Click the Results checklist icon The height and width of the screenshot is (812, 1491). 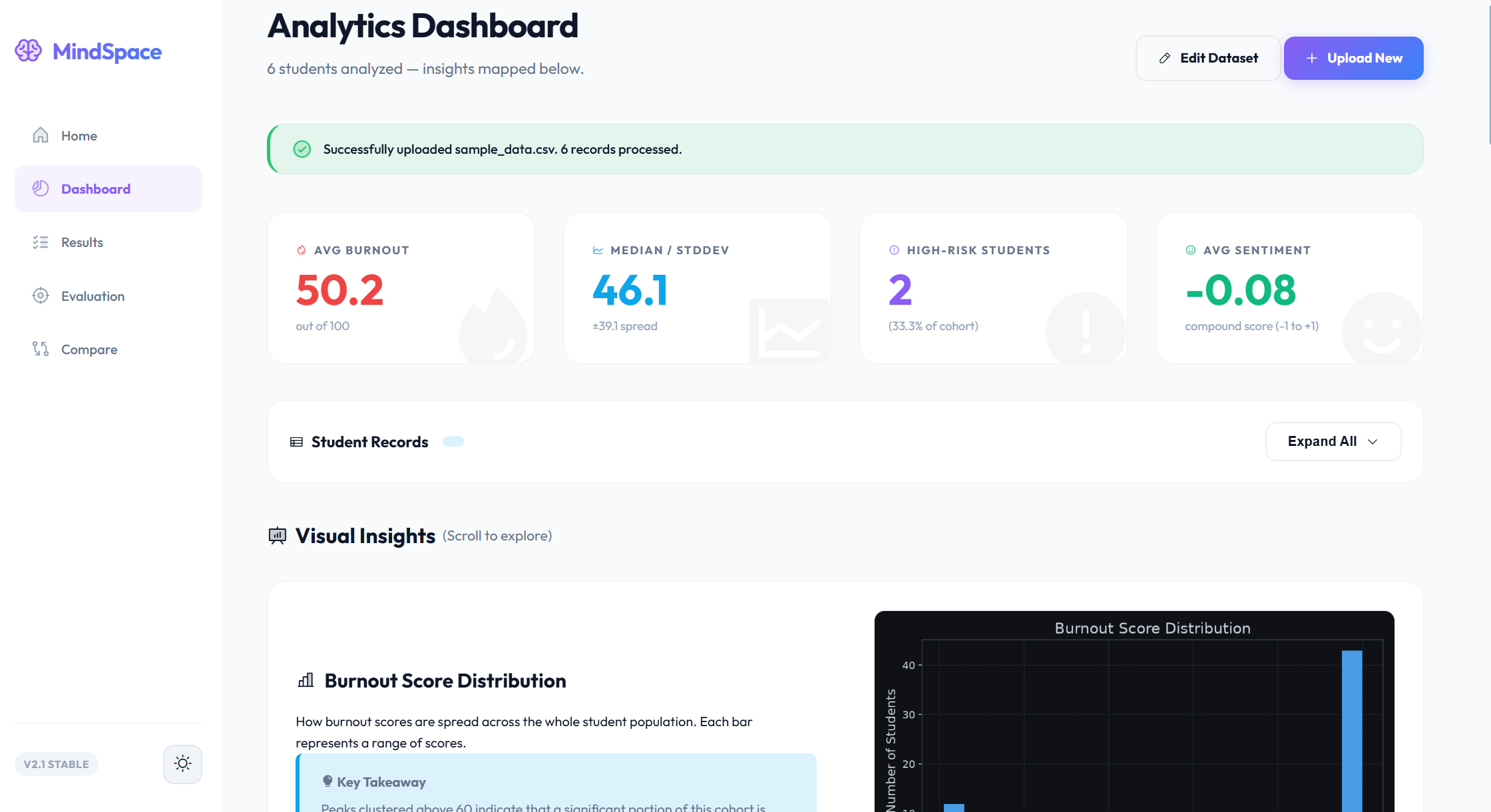(x=41, y=242)
